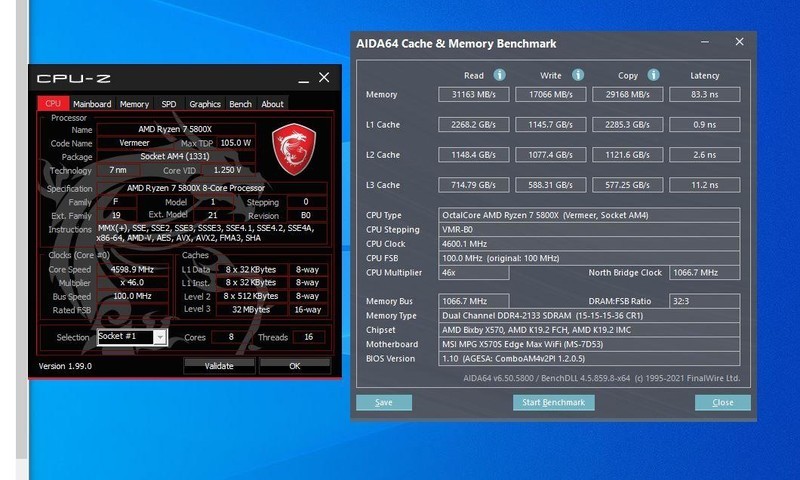Click the Core Speed value 4598.9 MHz
Screen dimensions: 800x480
[x=132, y=269]
